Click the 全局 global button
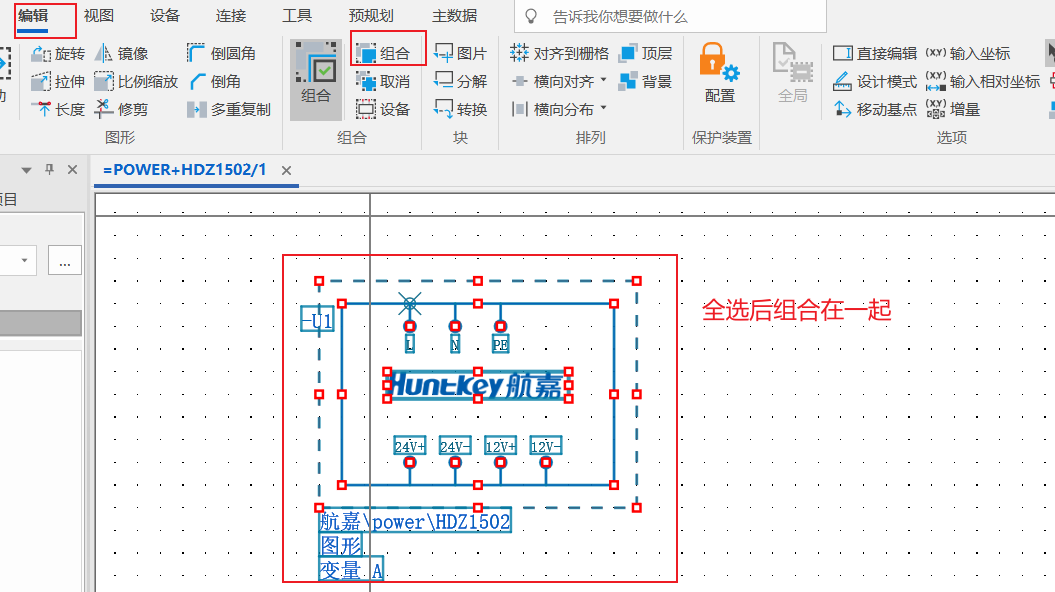 point(793,73)
